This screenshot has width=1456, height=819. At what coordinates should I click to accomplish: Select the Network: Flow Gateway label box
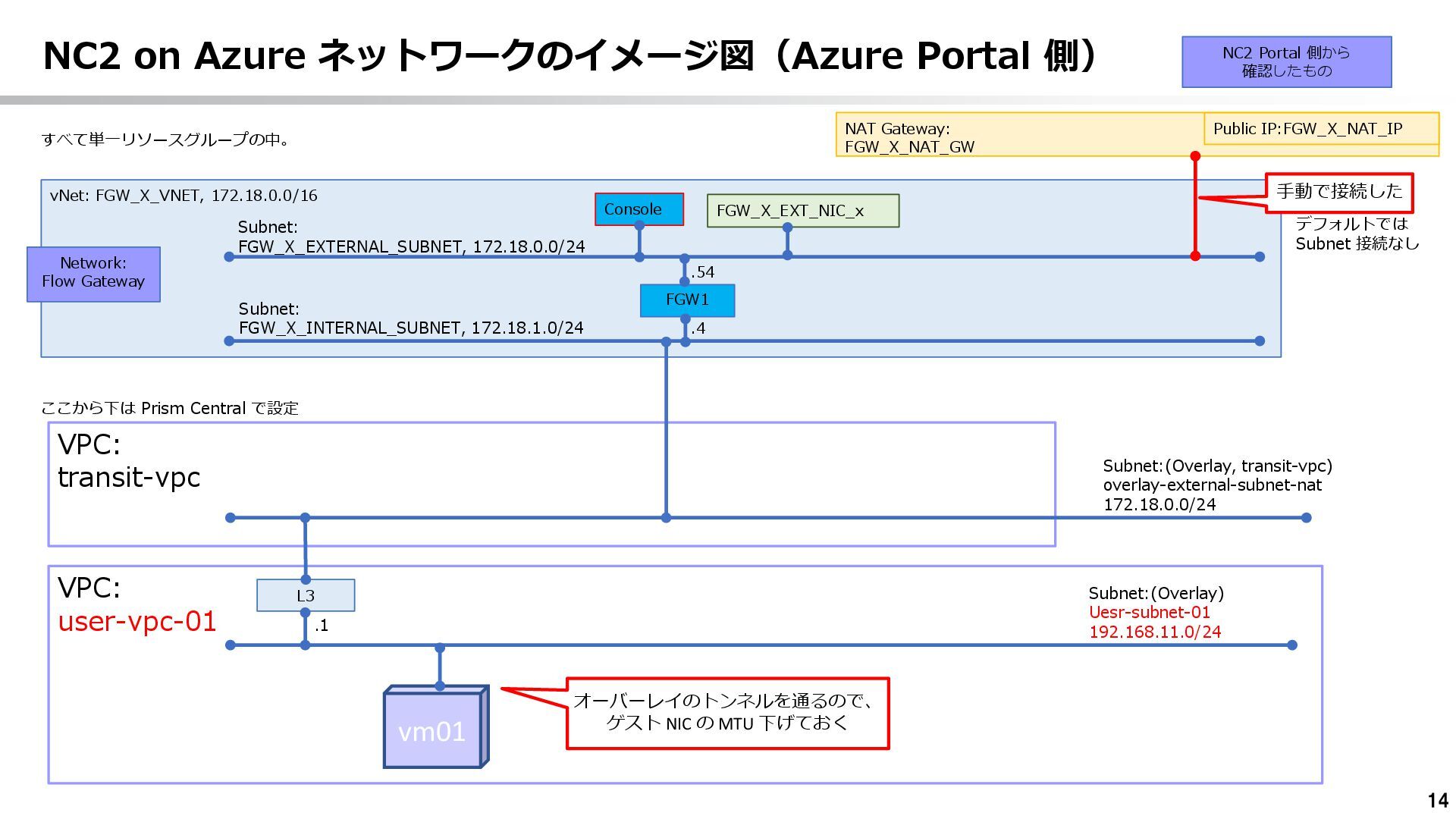click(x=93, y=274)
